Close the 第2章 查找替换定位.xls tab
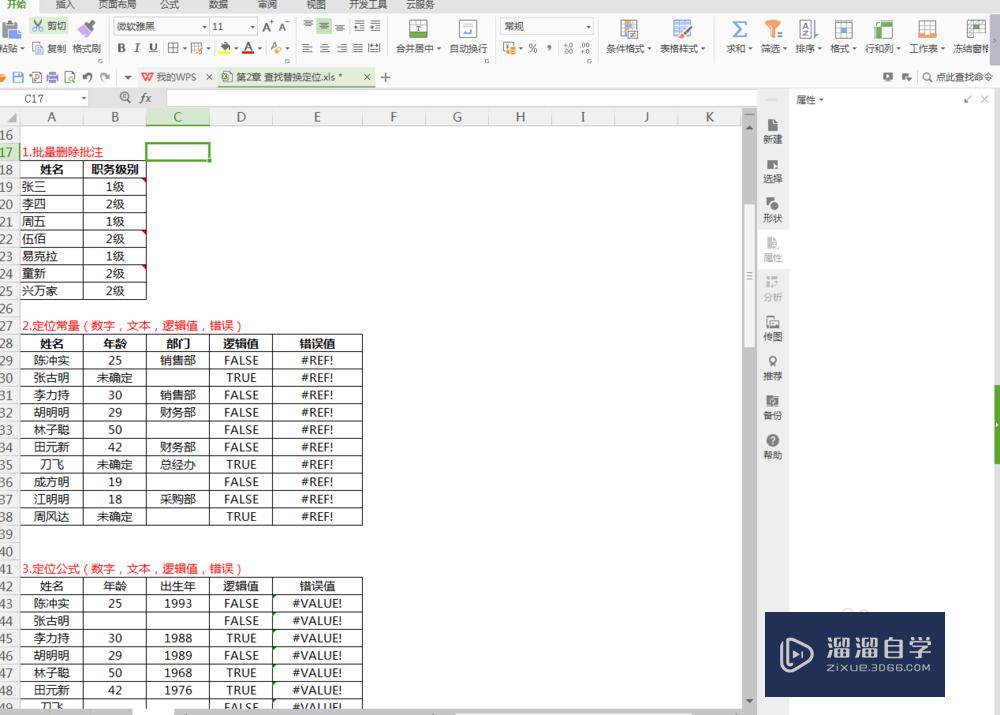The width and height of the screenshot is (1000, 715). [367, 77]
